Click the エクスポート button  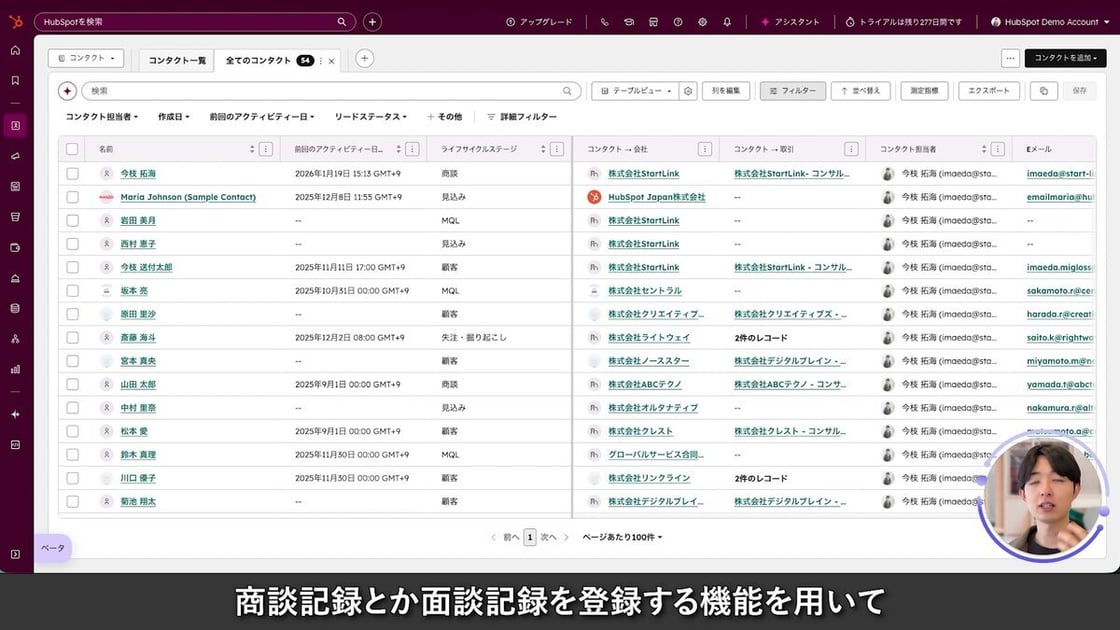tap(990, 90)
